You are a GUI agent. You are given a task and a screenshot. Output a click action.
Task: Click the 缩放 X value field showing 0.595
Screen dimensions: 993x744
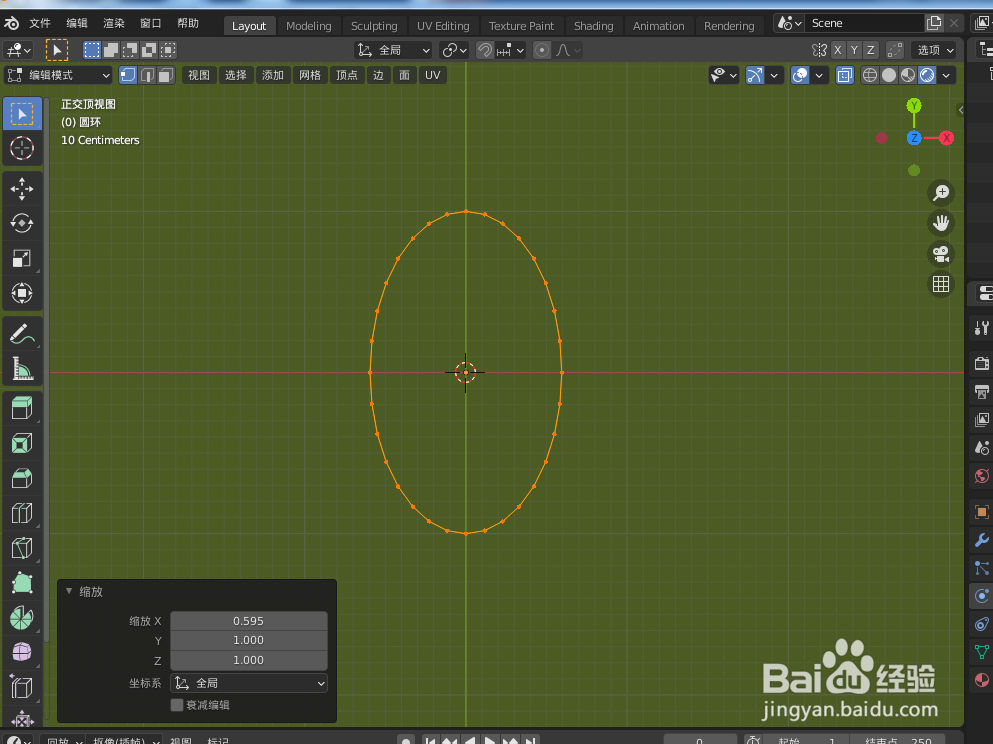248,620
